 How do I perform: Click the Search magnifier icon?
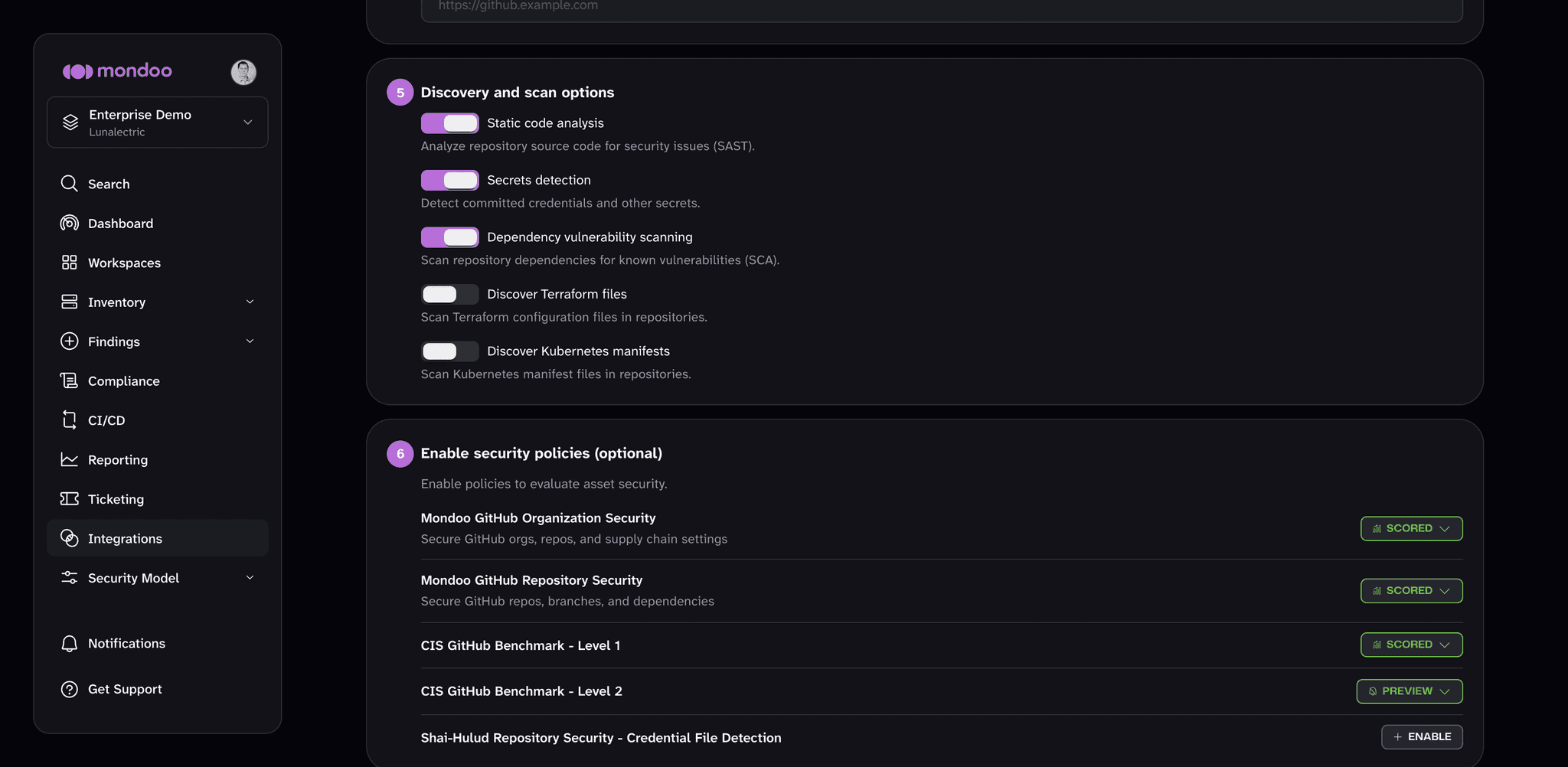(70, 184)
